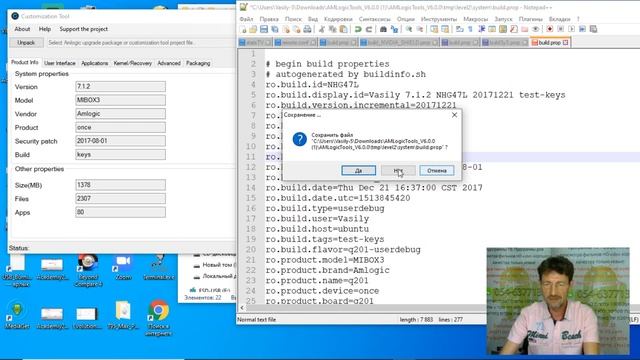Switch to the User Interface tab
The image size is (640, 360).
click(60, 63)
